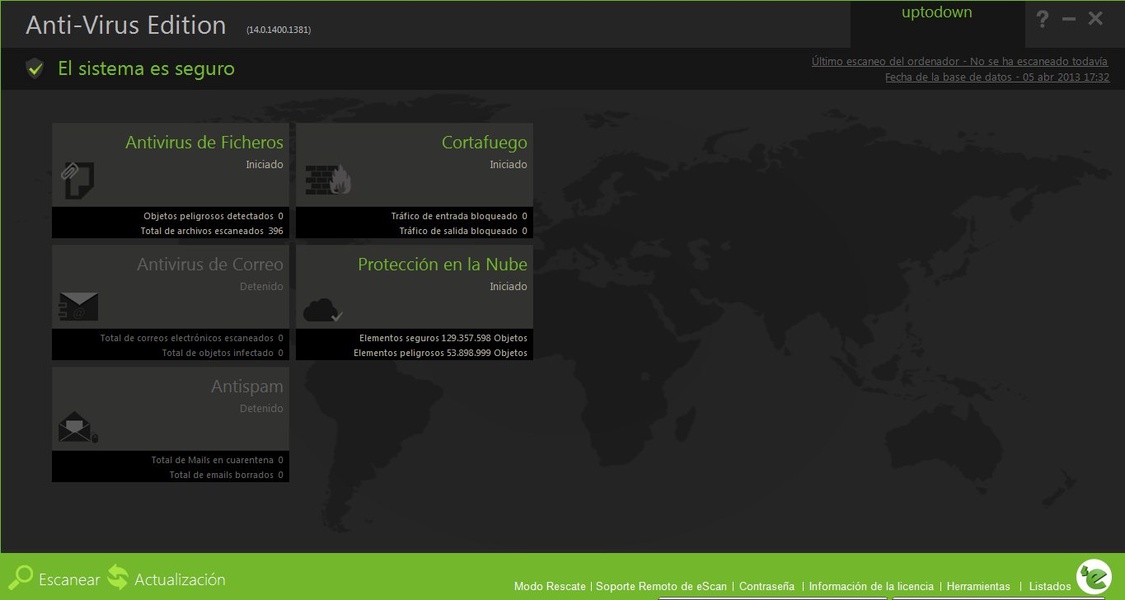Viewport: 1125px width, 600px height.
Task: Click the eScan logo in bottom corner
Action: (1093, 577)
